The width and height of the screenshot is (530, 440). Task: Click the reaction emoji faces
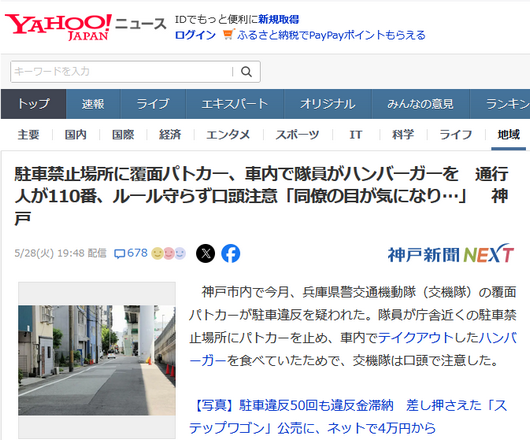169,253
